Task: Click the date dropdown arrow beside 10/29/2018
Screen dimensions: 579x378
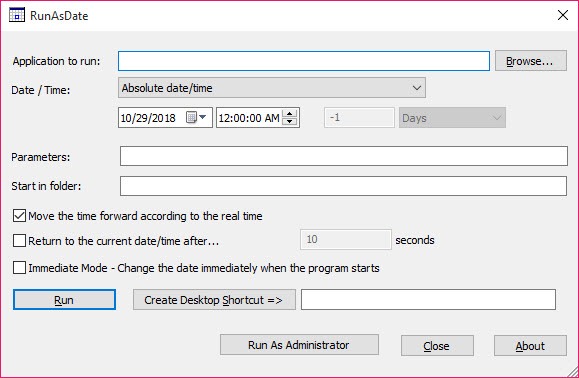Action: [x=203, y=117]
